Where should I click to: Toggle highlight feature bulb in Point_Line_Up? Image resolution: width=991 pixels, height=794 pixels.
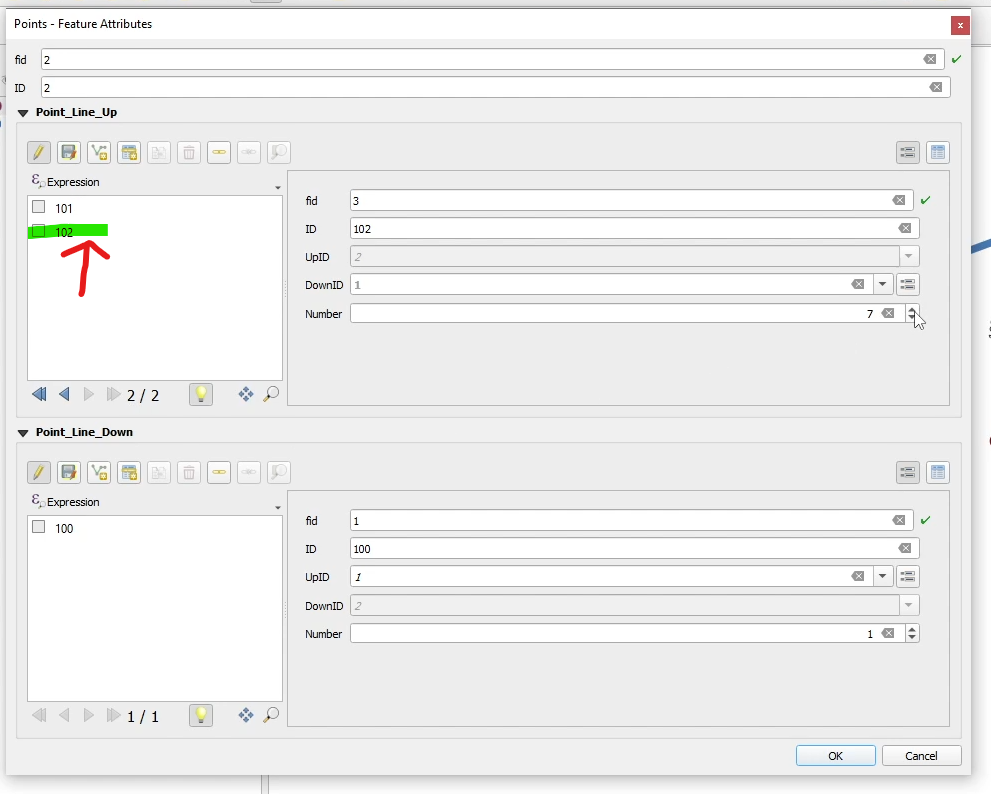(201, 394)
